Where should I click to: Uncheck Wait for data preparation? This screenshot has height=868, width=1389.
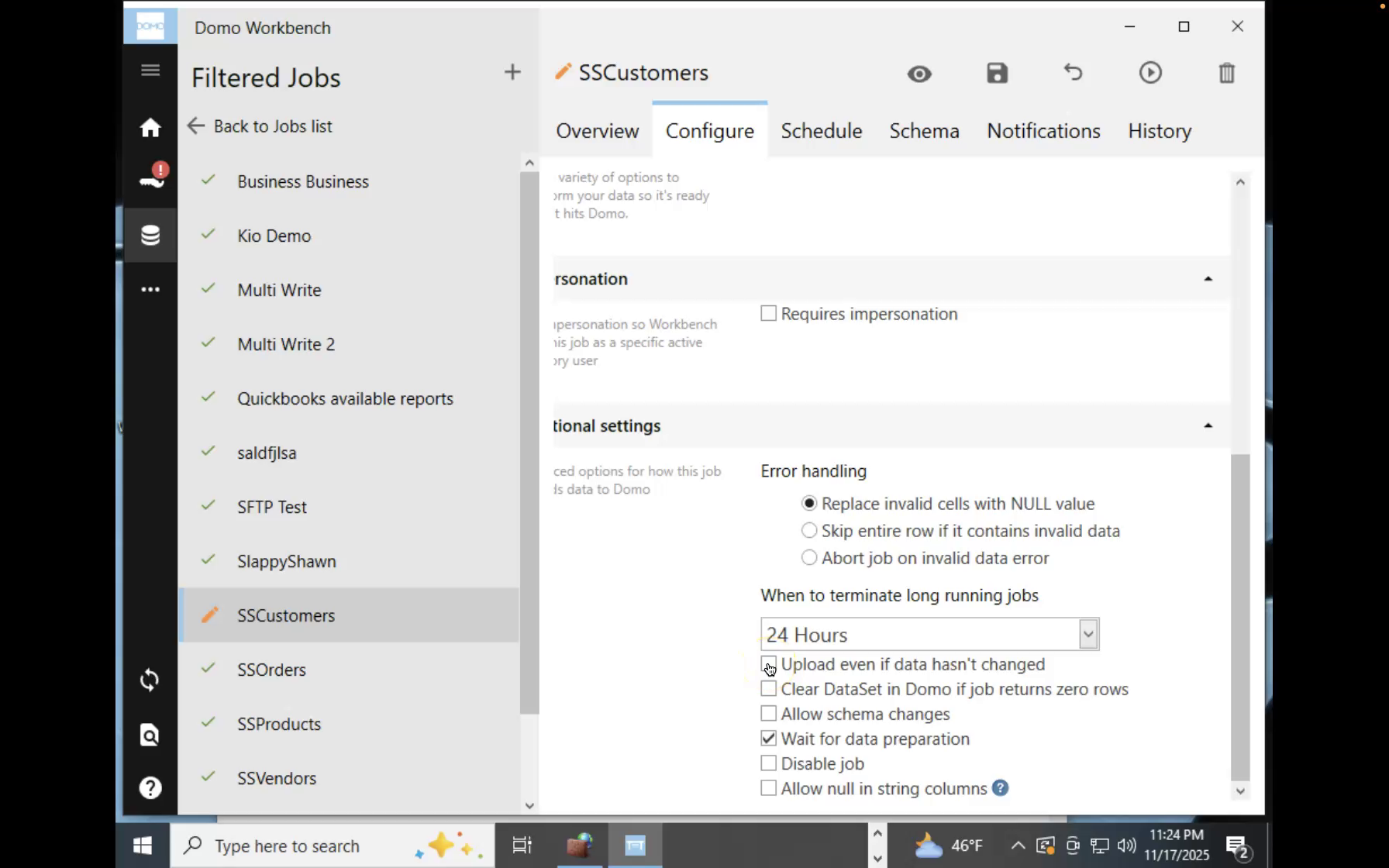(768, 738)
